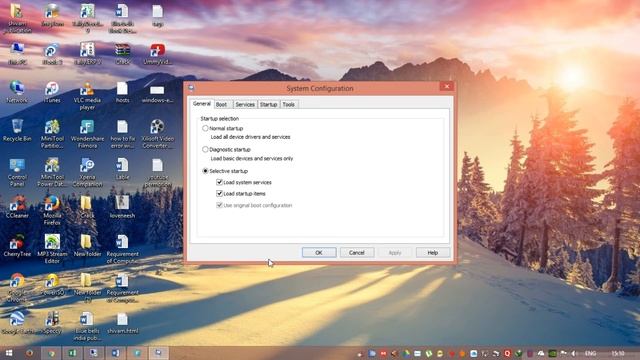Image resolution: width=640 pixels, height=360 pixels.
Task: Select the Diagnostic startup radio button
Action: pyautogui.click(x=205, y=149)
